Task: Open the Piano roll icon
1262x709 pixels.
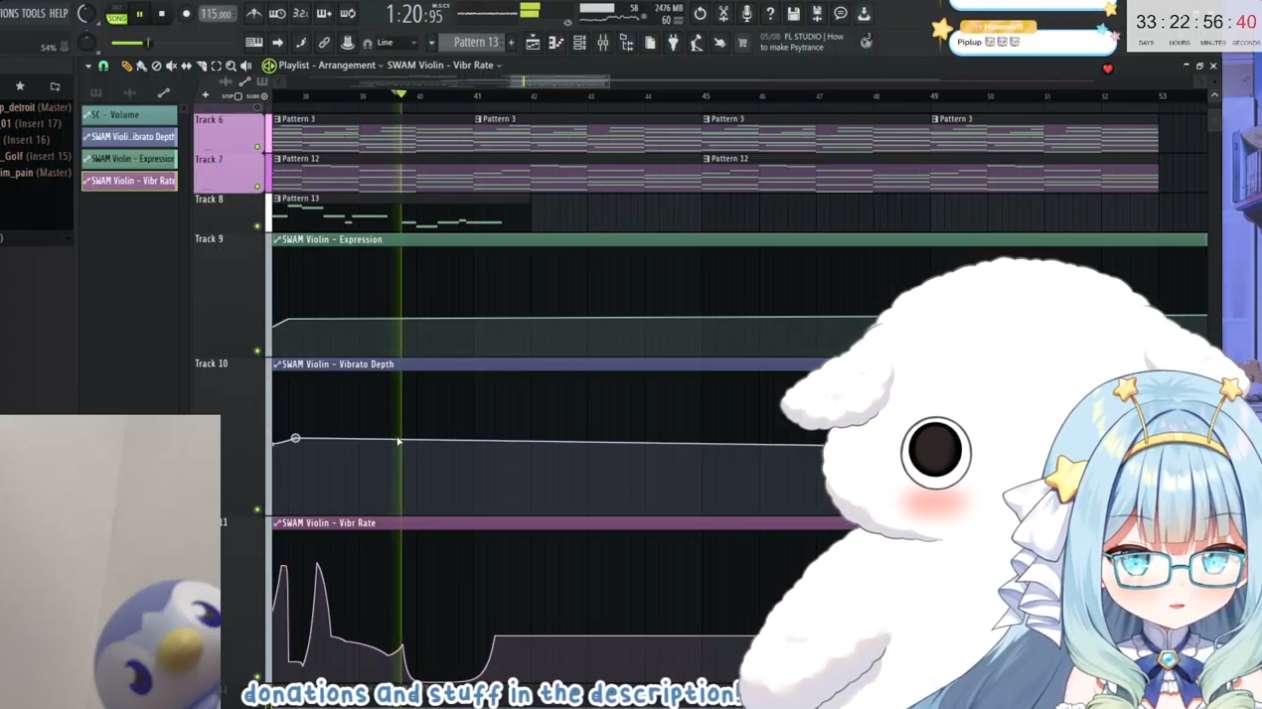Action: 556,43
